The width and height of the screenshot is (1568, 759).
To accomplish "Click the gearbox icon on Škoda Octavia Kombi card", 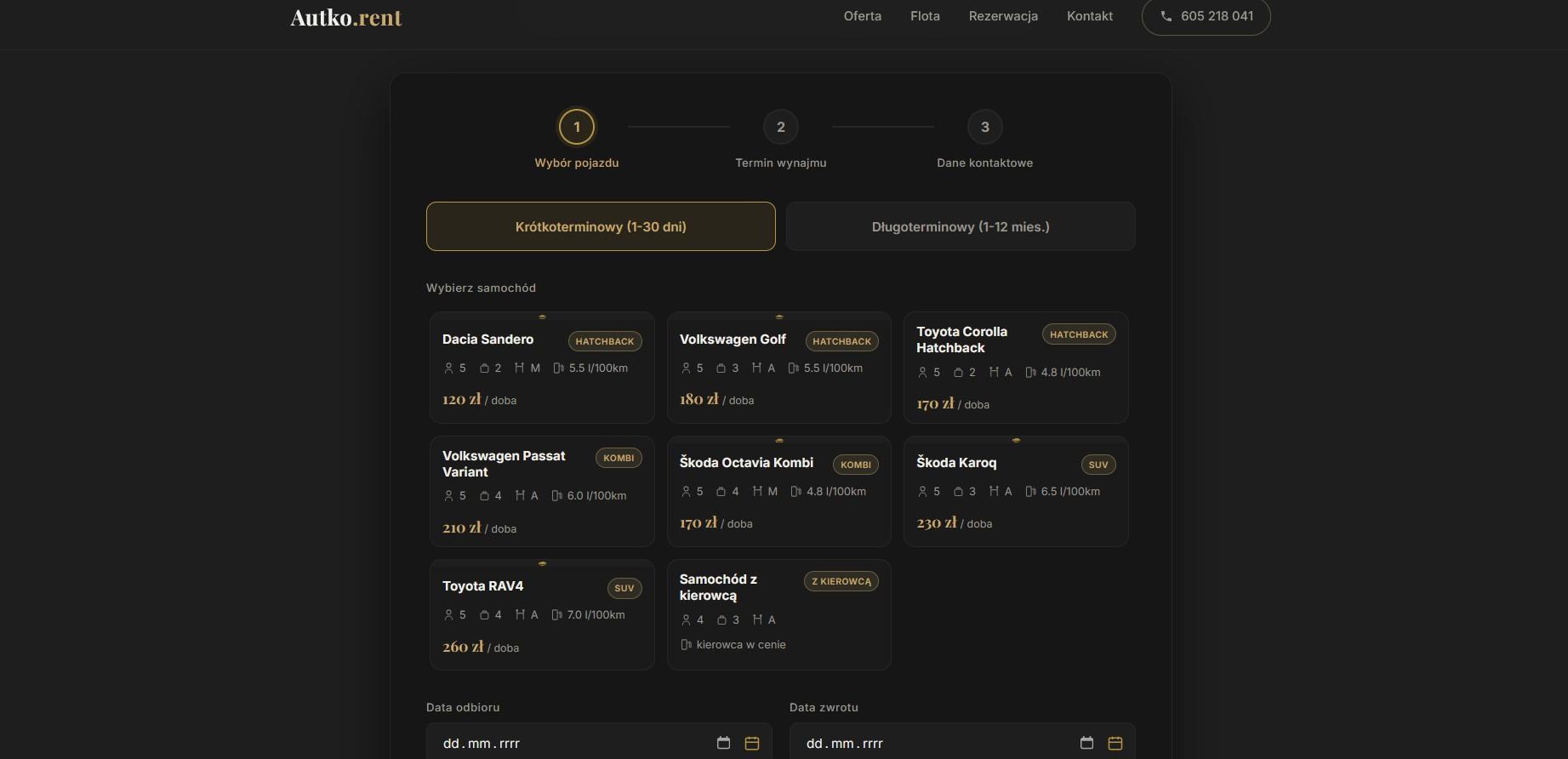I will click(757, 492).
